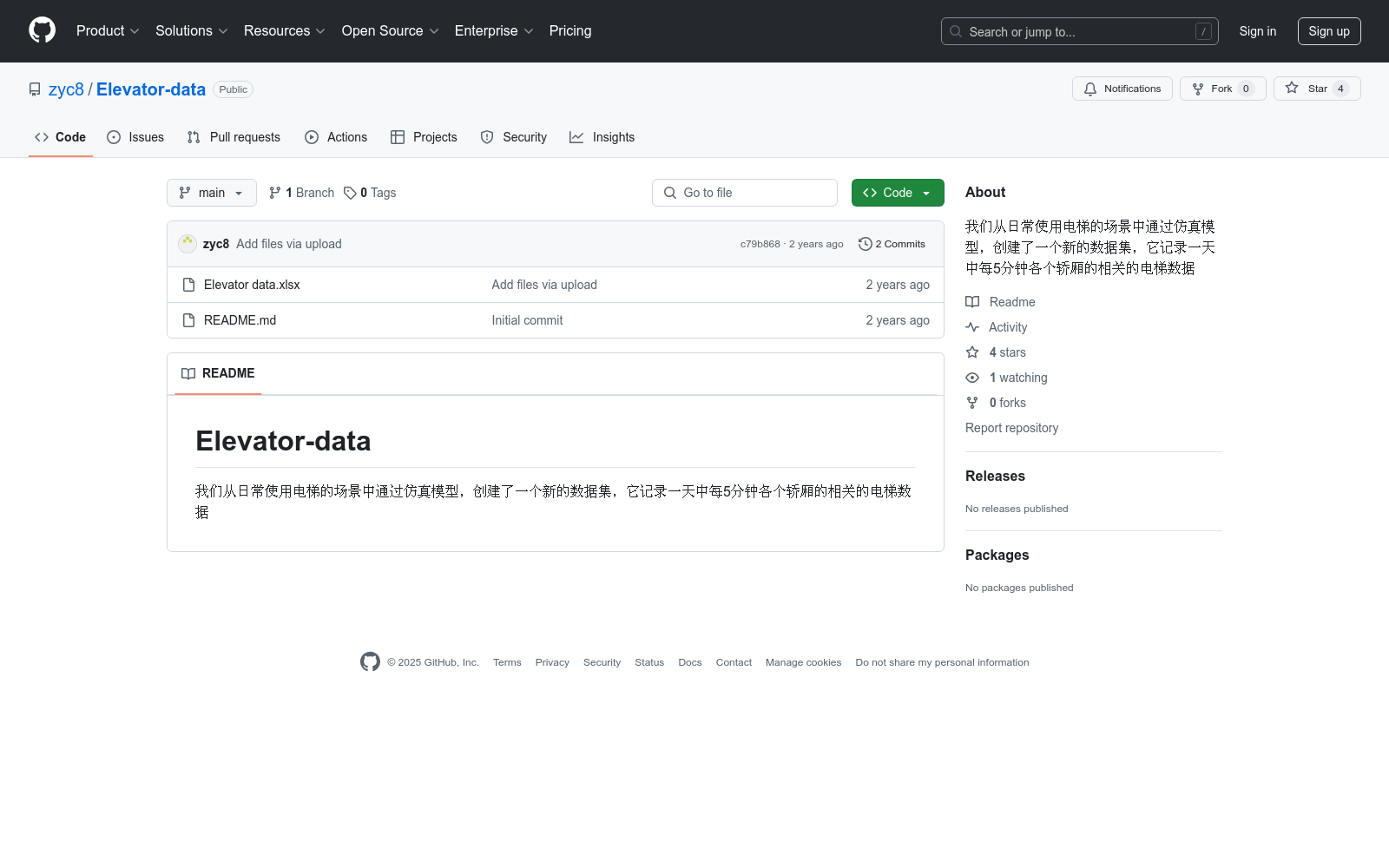Open the main branch selector dropdown

coord(212,193)
